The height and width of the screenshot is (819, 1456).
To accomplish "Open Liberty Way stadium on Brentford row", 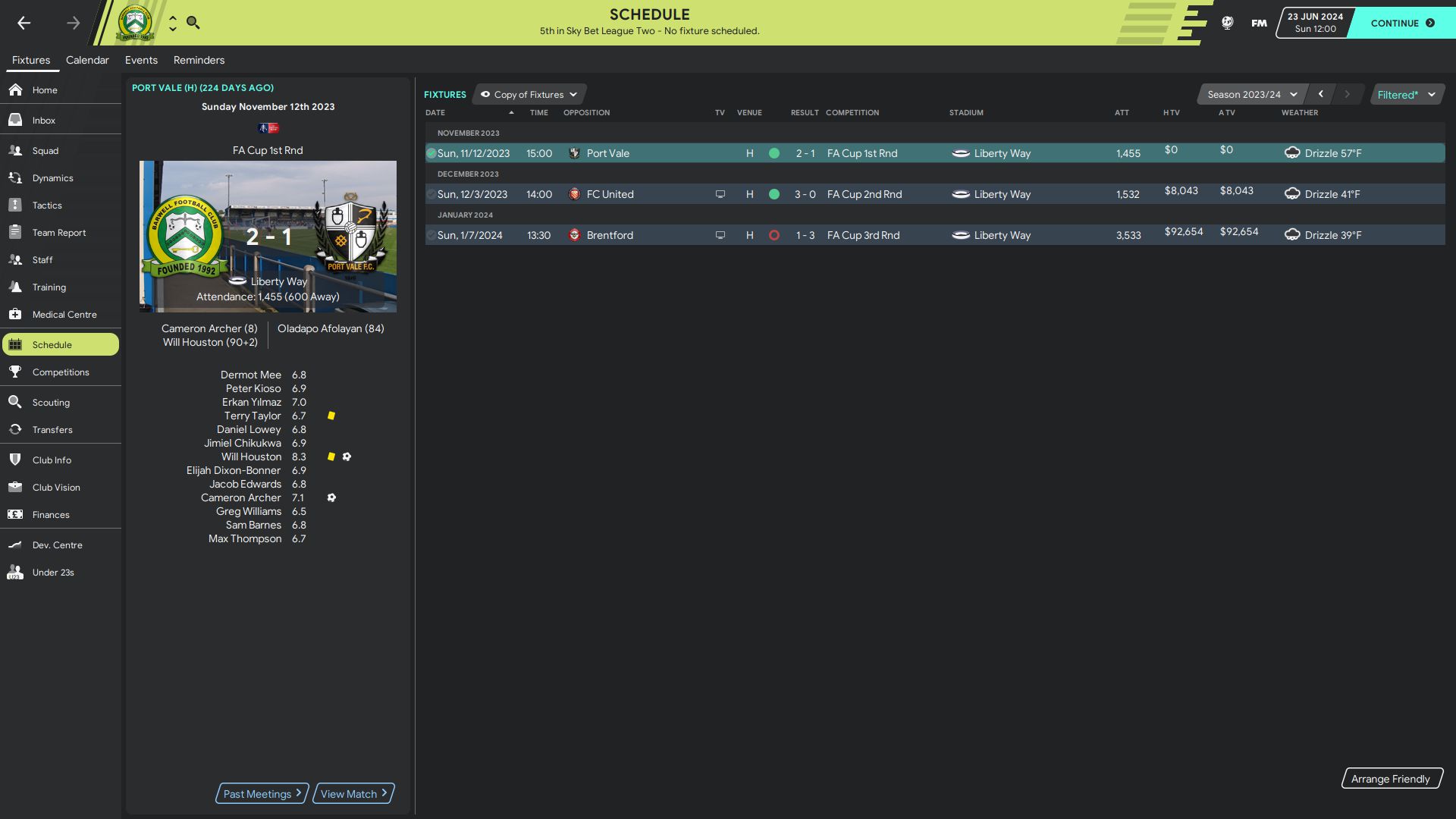I will click(1002, 235).
